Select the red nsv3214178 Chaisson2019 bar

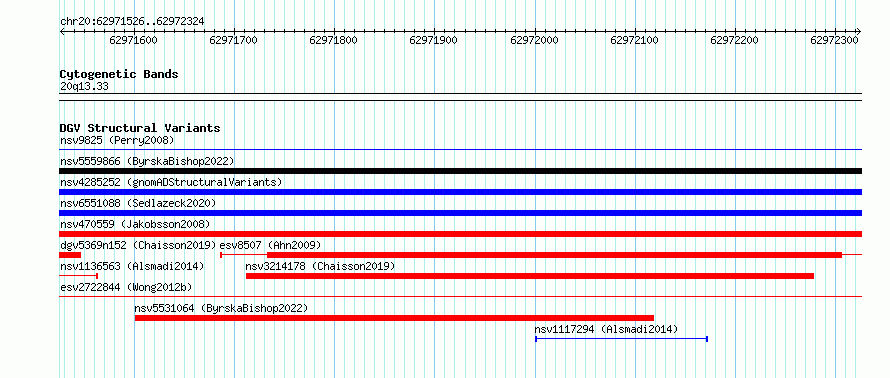pyautogui.click(x=530, y=276)
